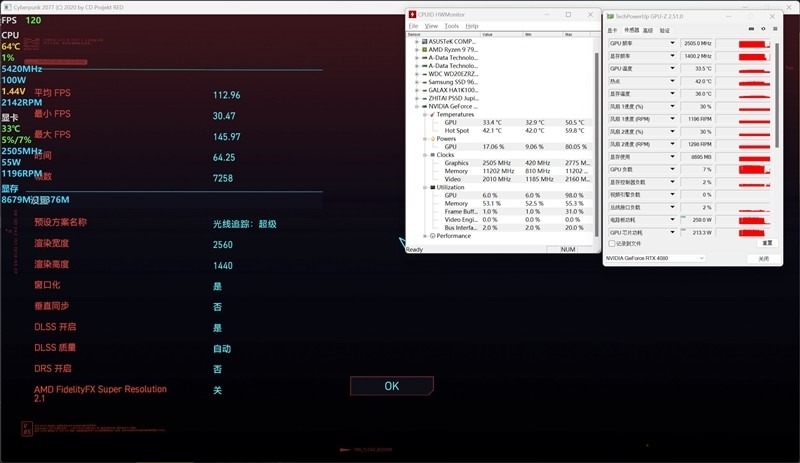Click the 2505.0 MHz value field in GPU-Z

click(x=696, y=43)
